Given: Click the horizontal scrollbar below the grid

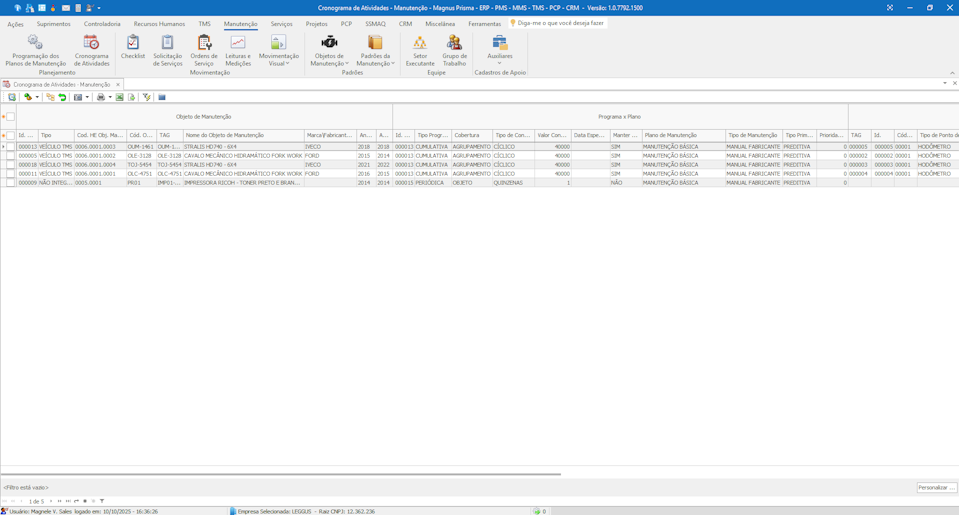Looking at the screenshot, I should [280, 474].
